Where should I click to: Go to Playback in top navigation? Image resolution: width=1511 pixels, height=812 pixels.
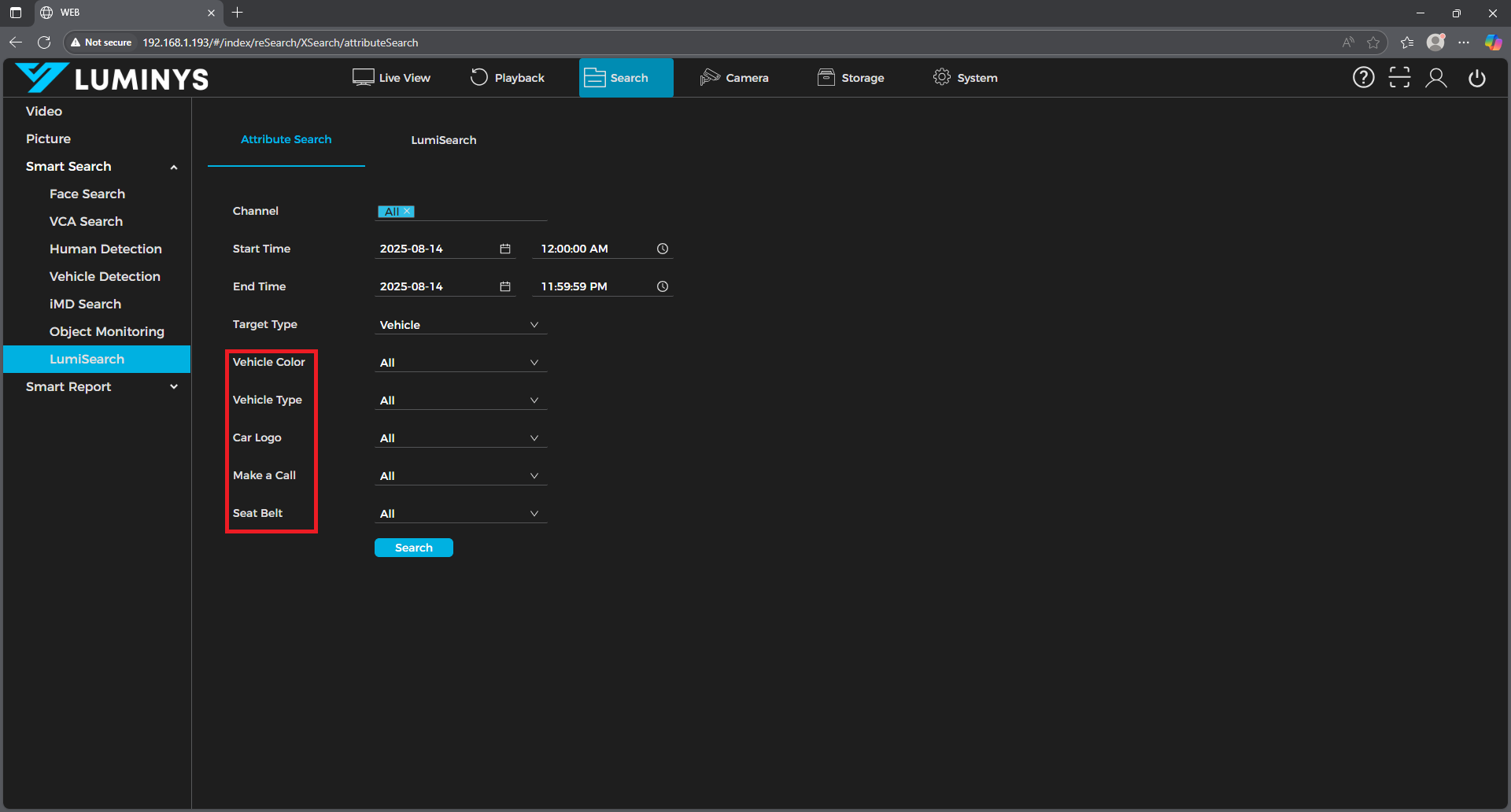(508, 78)
